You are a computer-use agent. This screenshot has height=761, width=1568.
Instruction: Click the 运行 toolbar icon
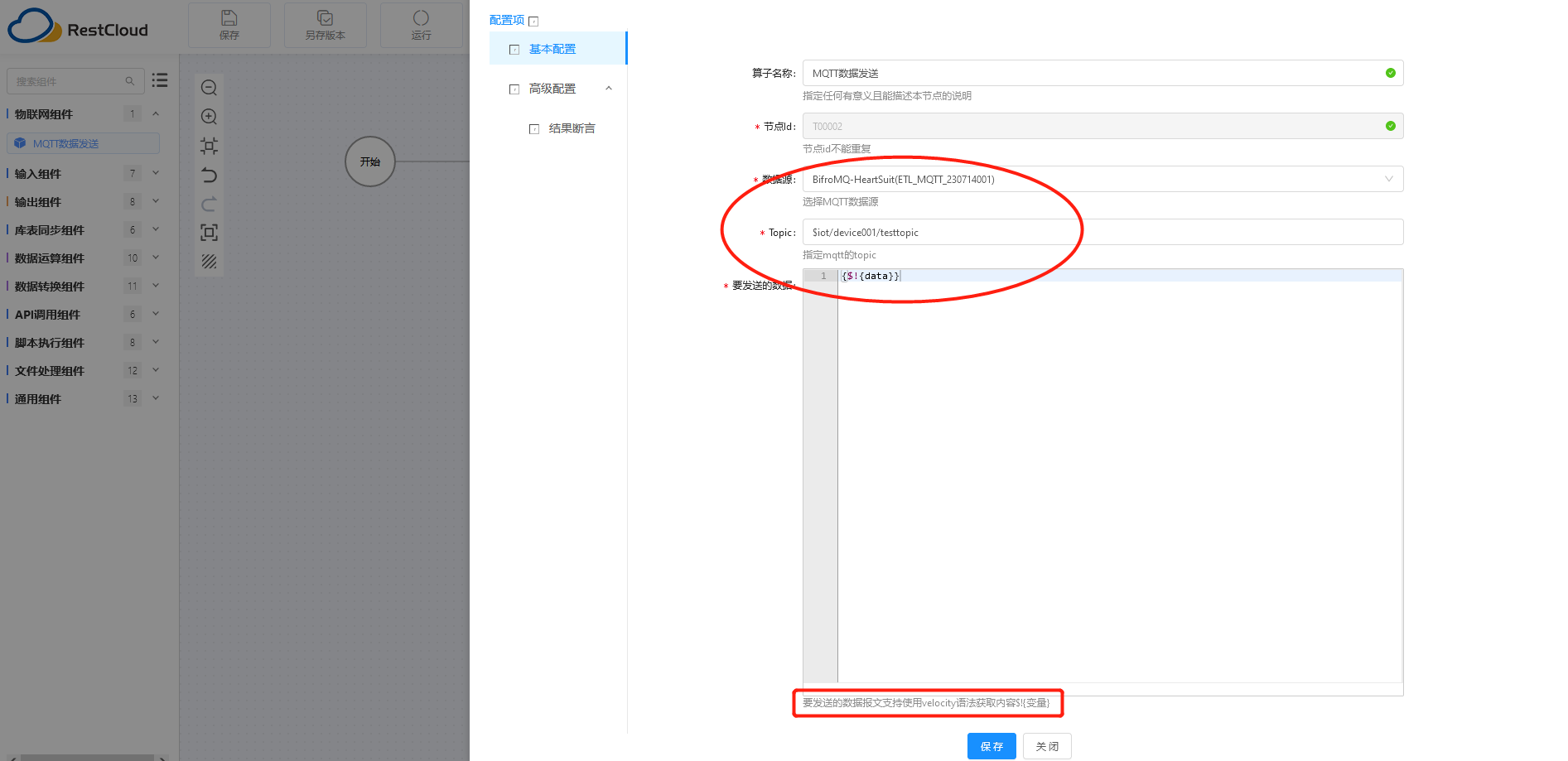(x=421, y=25)
